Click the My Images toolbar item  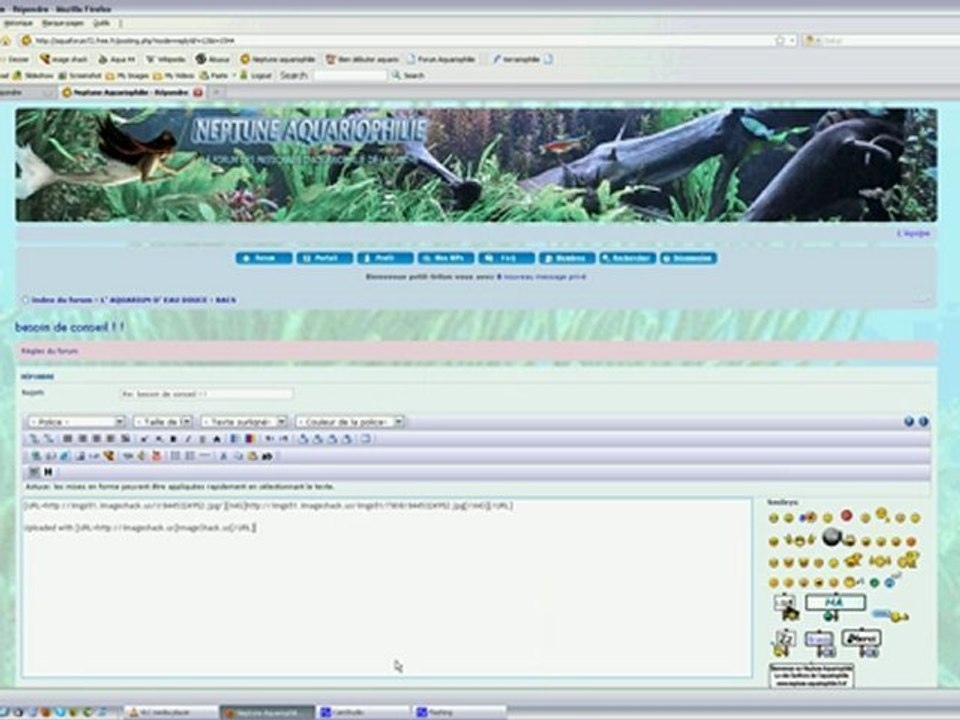coord(128,75)
